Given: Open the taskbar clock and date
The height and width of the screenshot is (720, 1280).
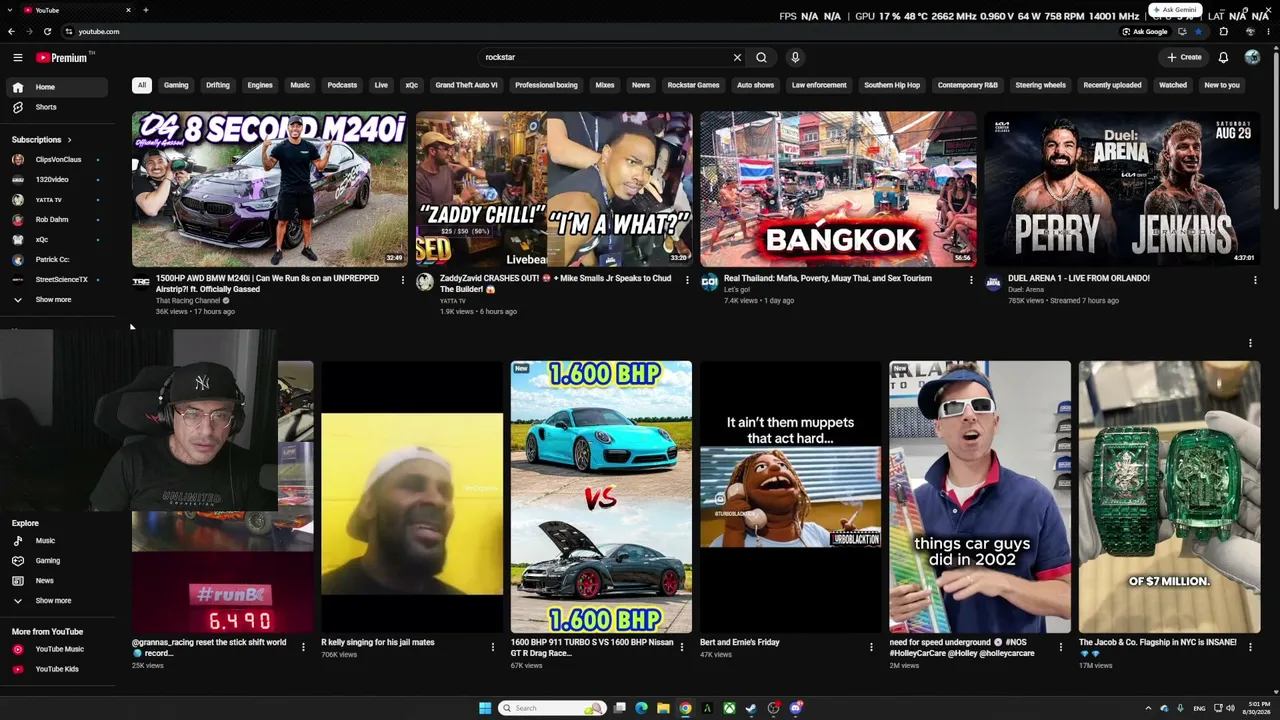Looking at the screenshot, I should coord(1258,708).
